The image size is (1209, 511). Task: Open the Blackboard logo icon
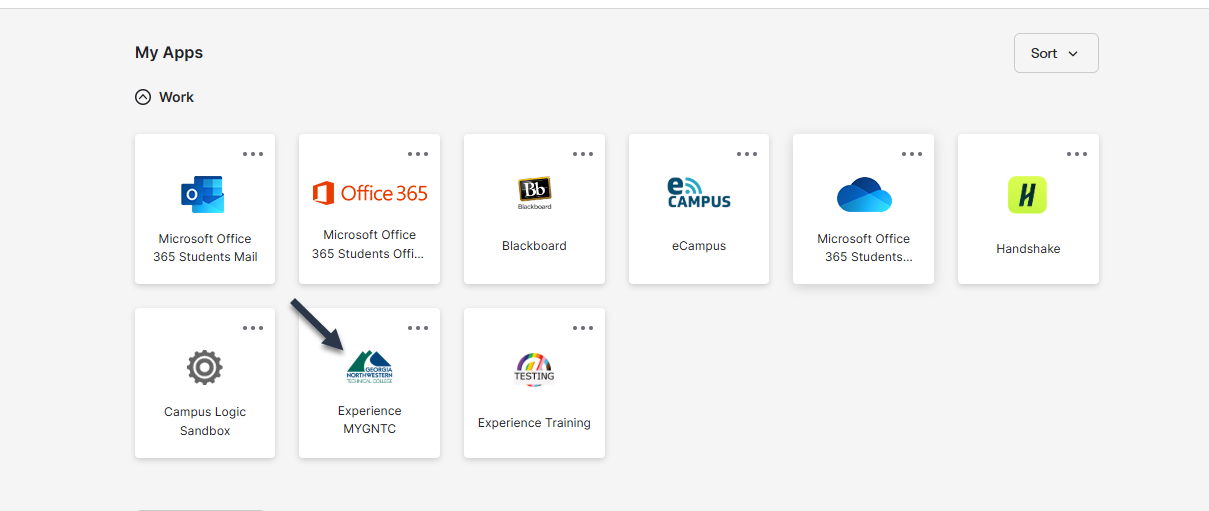(x=534, y=193)
